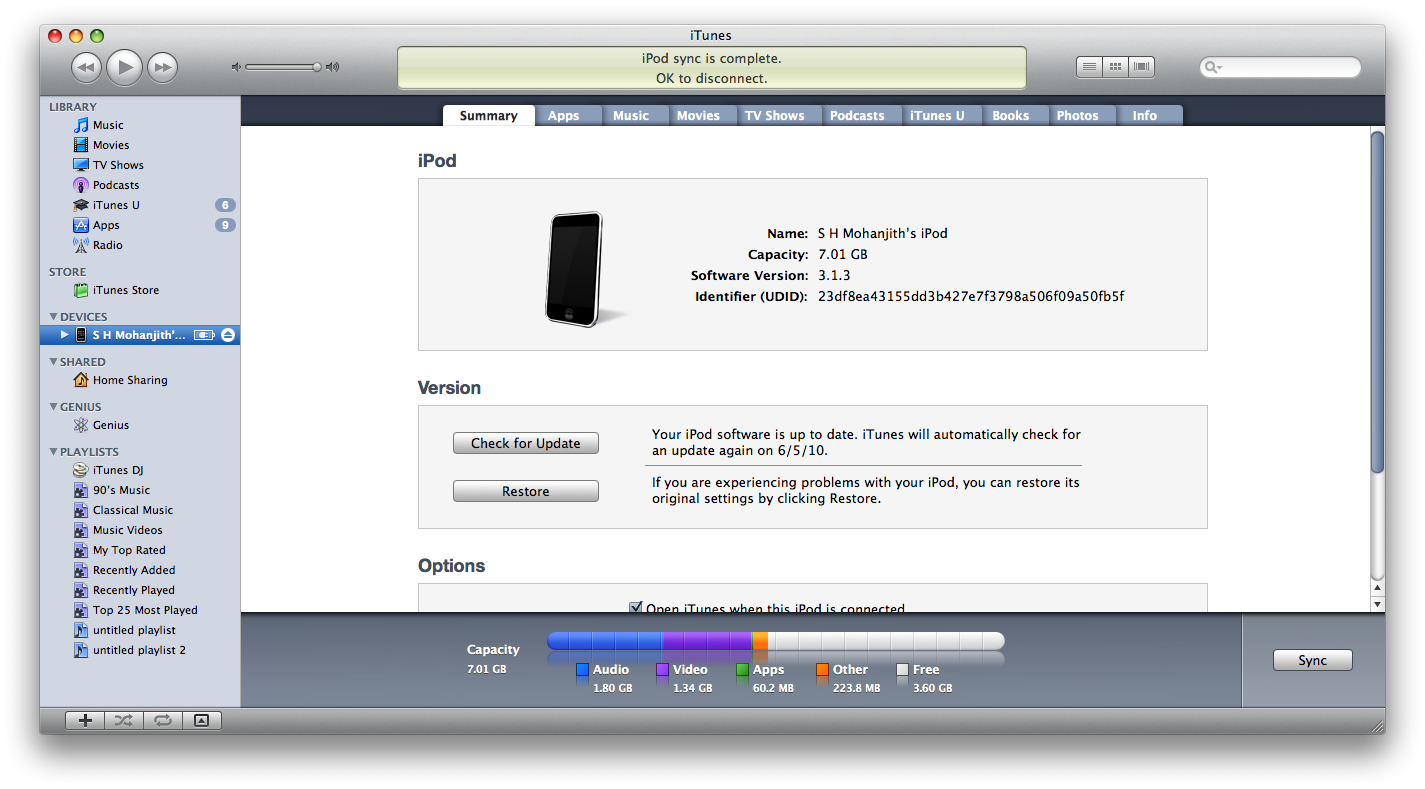Click into the search field
This screenshot has height=789, width=1425.
pos(1280,67)
